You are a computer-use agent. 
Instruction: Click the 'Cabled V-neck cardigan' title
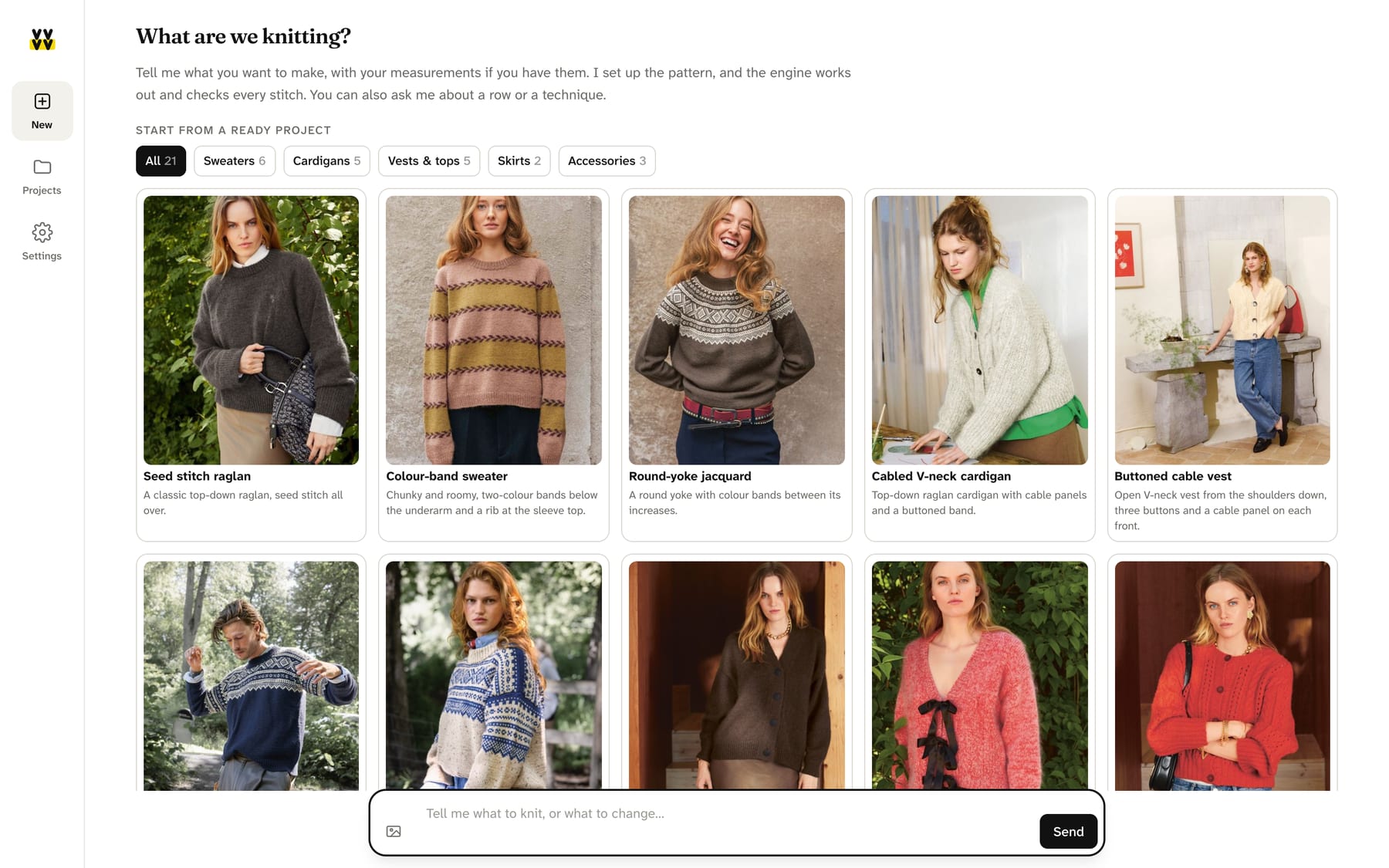point(941,476)
